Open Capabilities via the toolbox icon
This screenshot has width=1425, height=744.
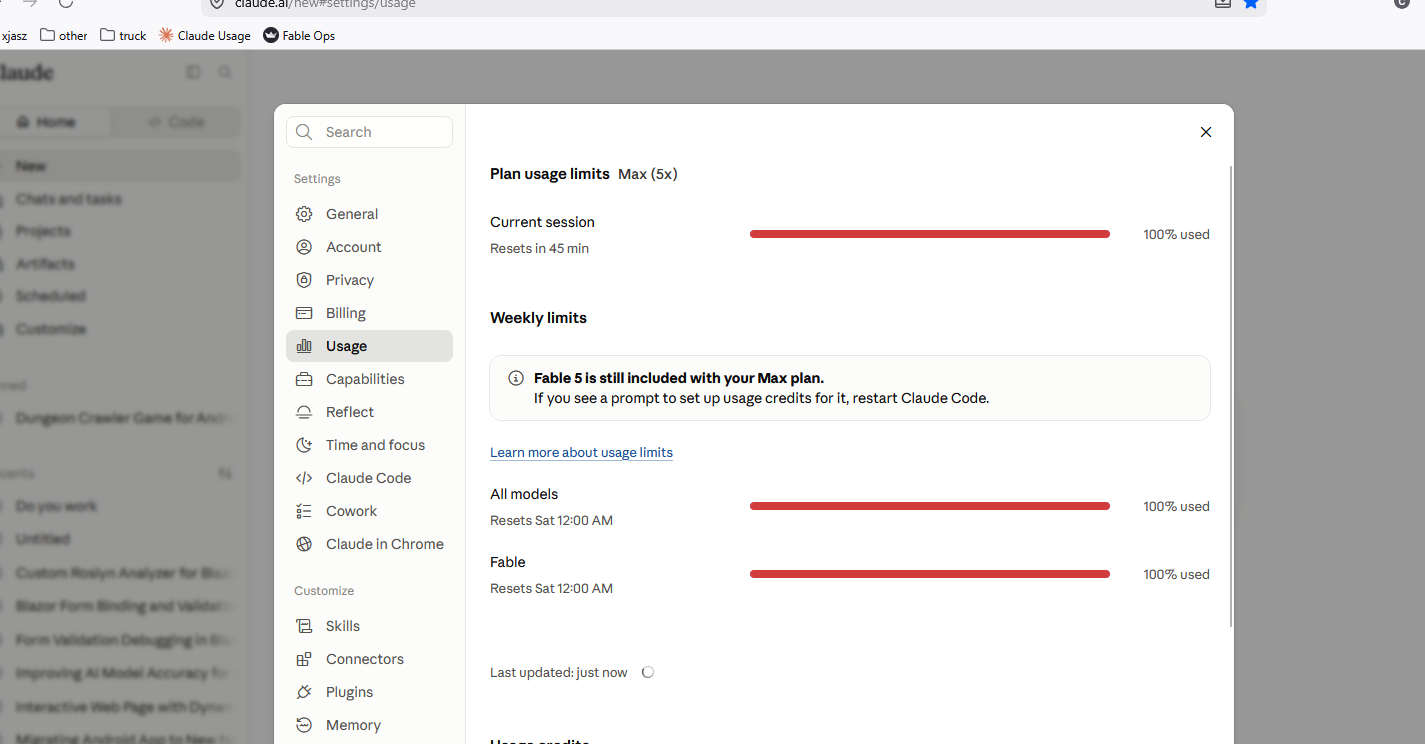click(304, 379)
